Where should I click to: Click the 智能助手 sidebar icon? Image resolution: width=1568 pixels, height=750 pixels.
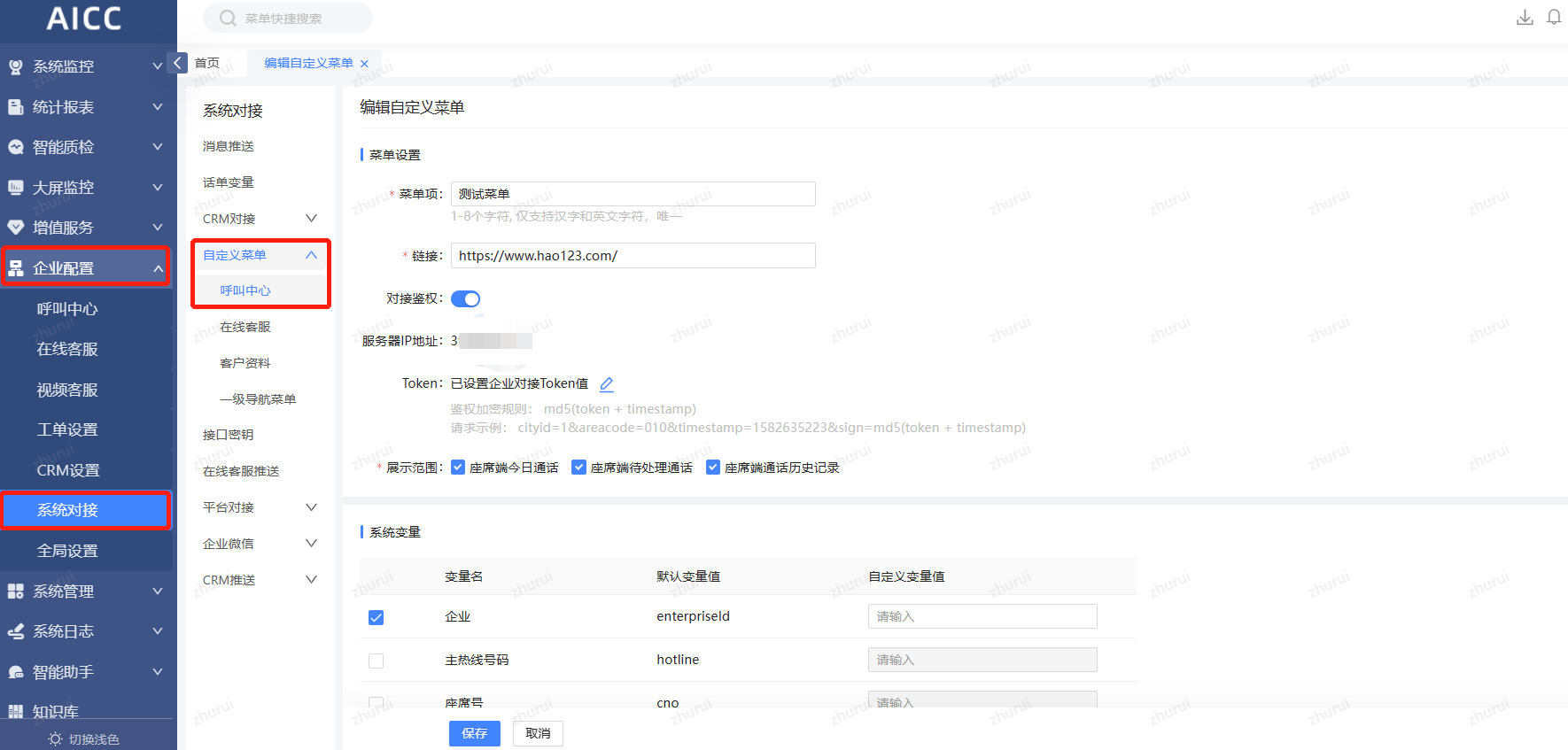[16, 672]
